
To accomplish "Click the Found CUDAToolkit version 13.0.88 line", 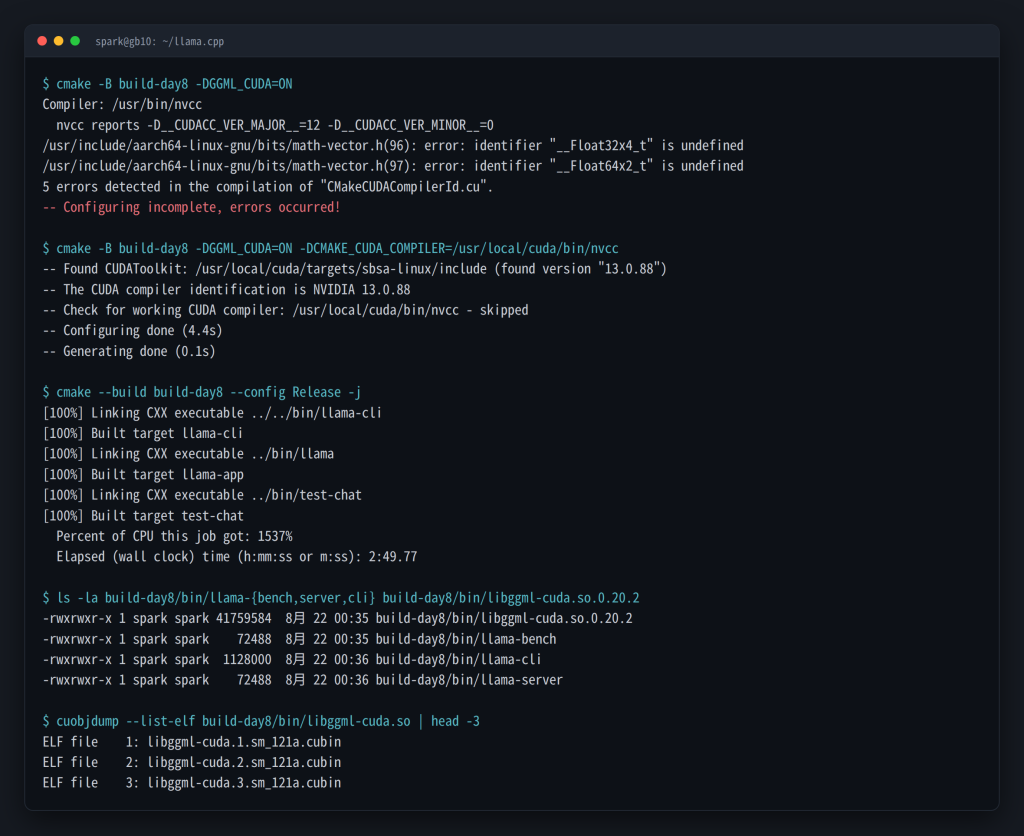I will [x=355, y=269].
